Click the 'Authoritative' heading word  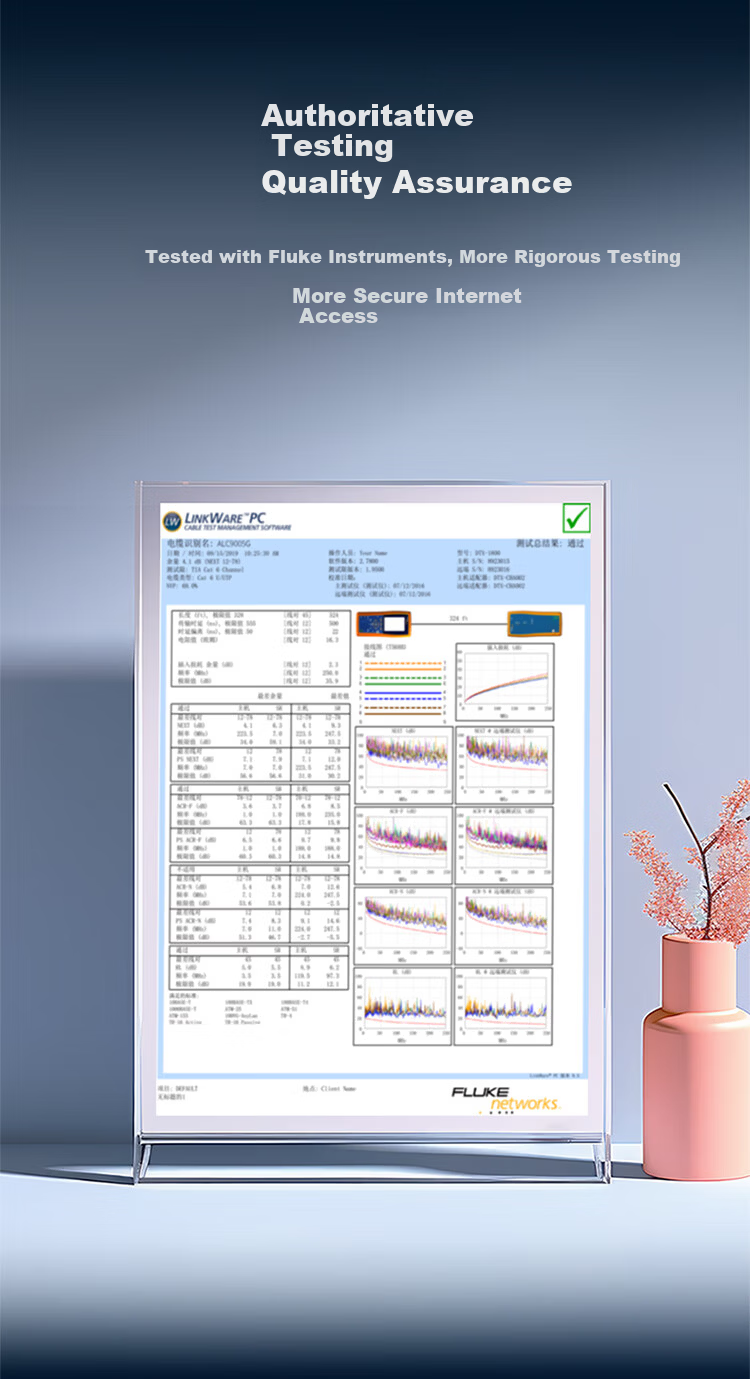367,115
